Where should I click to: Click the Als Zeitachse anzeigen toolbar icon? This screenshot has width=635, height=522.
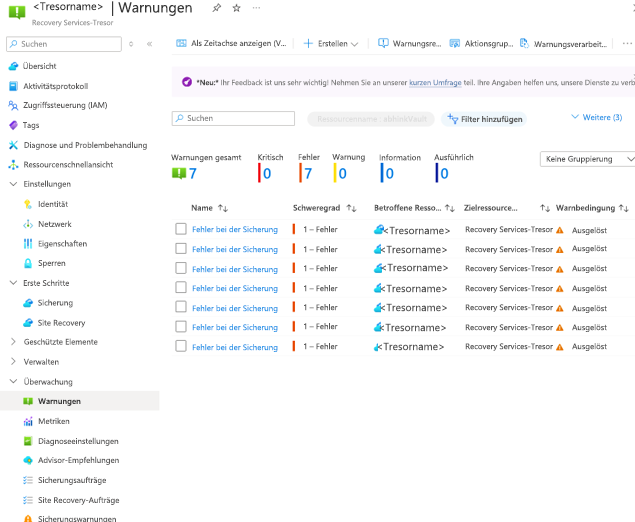(181, 43)
